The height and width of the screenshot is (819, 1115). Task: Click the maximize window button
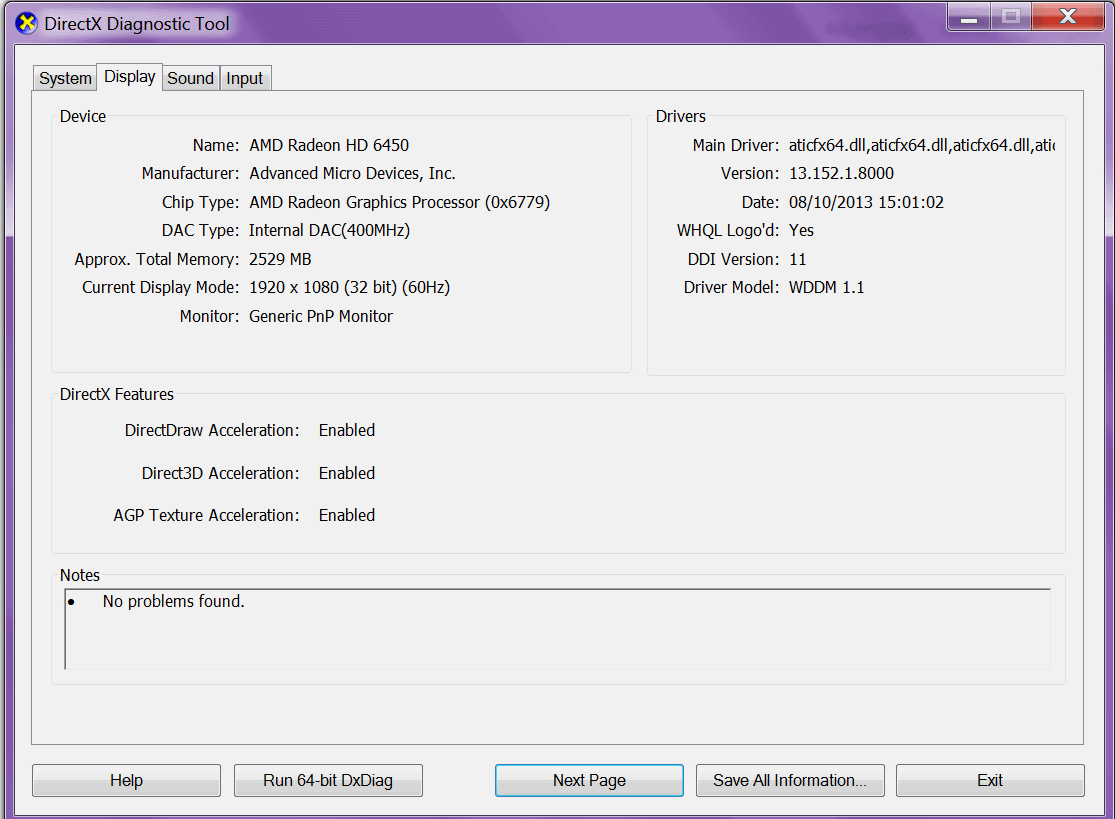(1010, 17)
